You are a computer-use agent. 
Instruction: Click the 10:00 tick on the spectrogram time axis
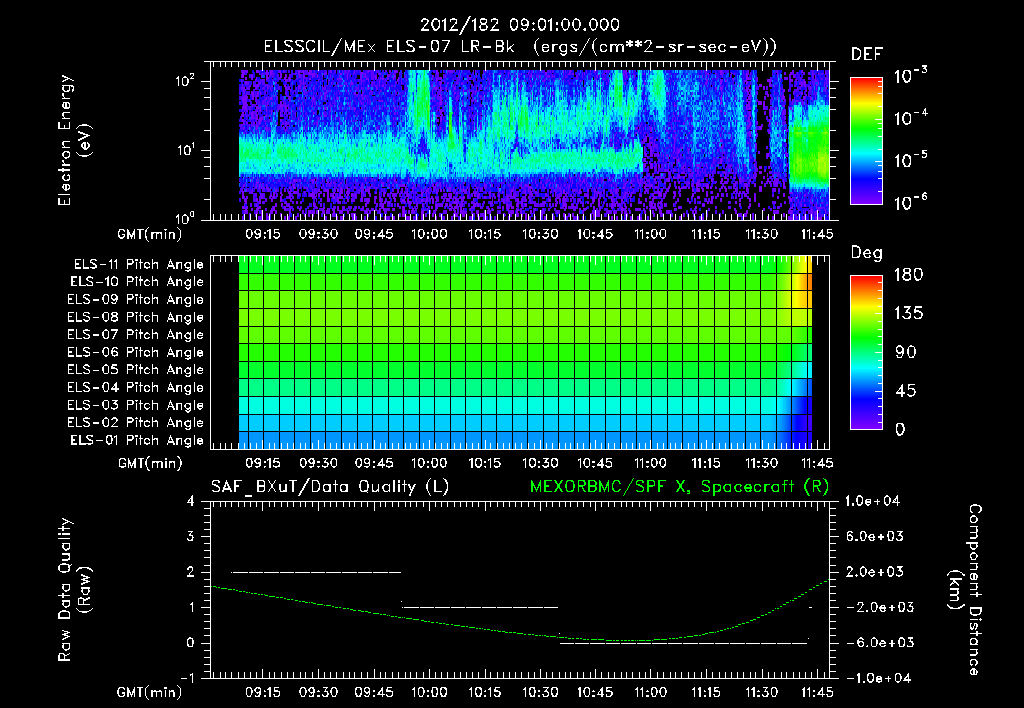pos(429,234)
